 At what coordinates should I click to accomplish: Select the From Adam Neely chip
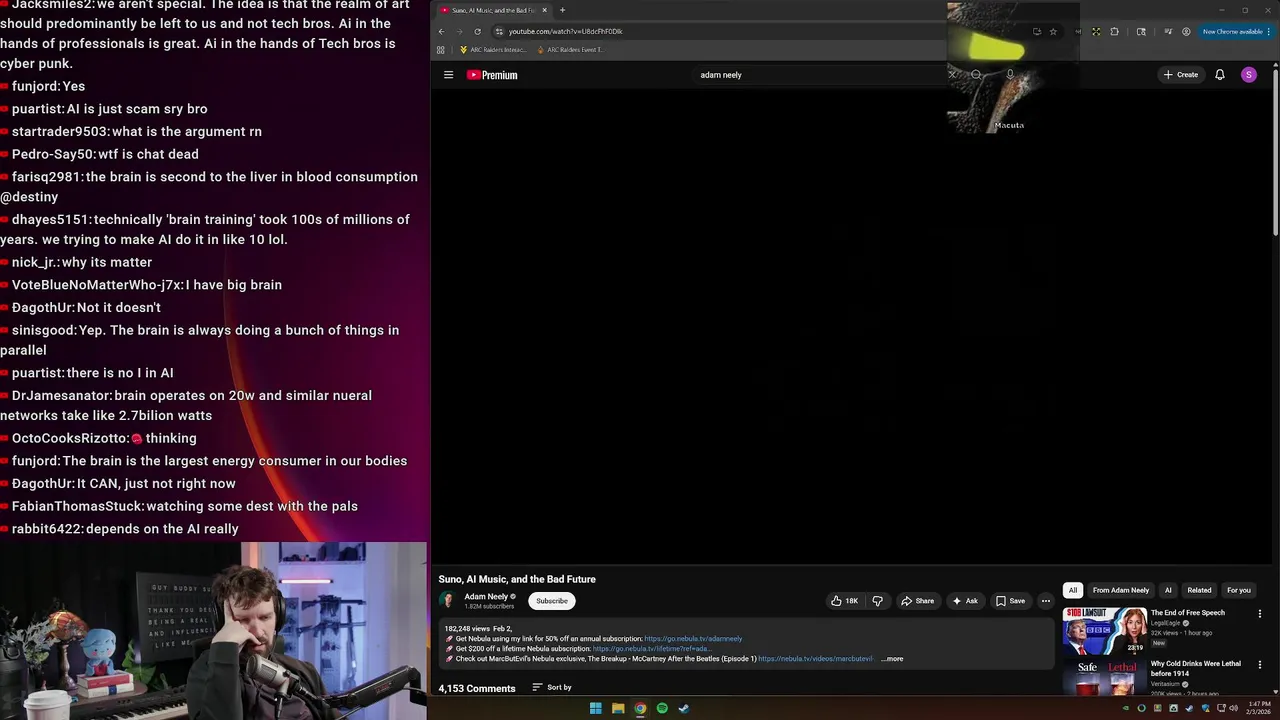coord(1120,590)
